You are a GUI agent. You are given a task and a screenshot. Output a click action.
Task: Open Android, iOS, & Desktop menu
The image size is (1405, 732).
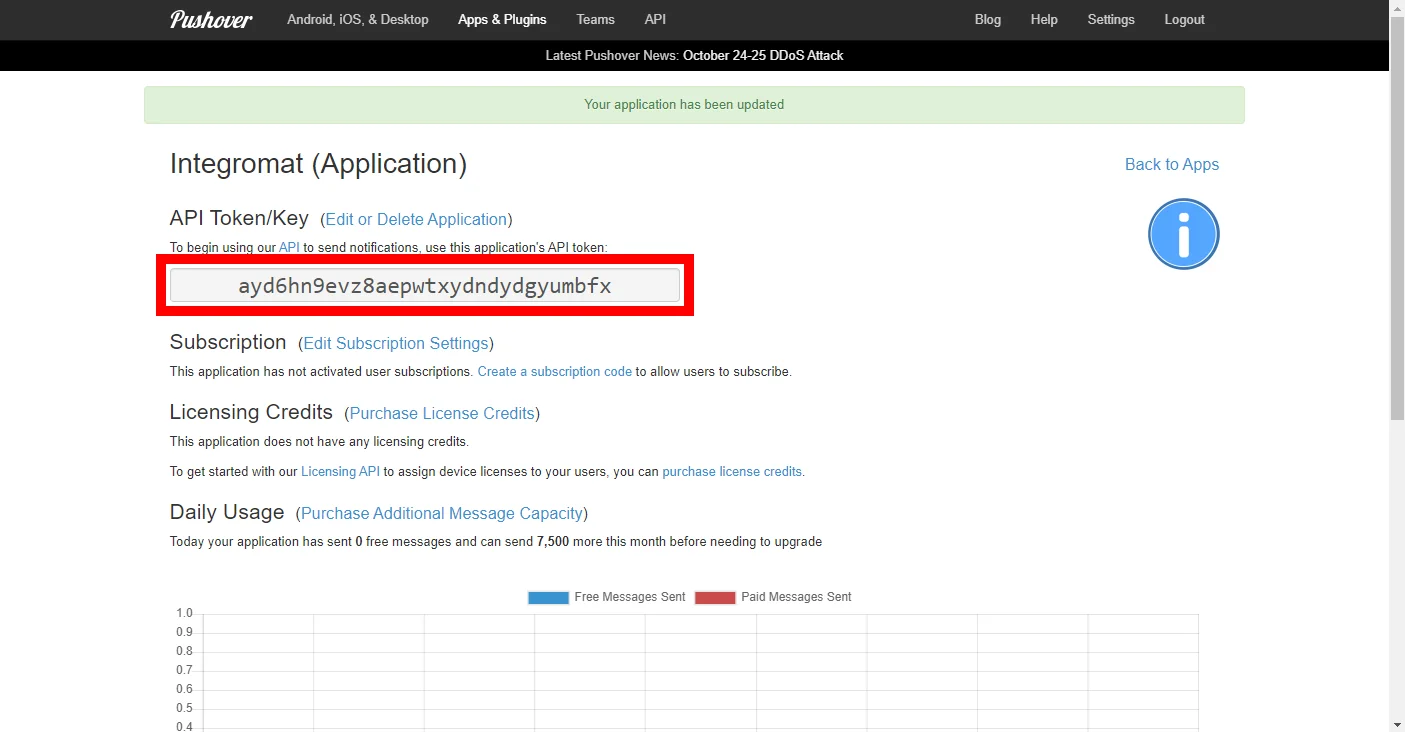[x=358, y=19]
